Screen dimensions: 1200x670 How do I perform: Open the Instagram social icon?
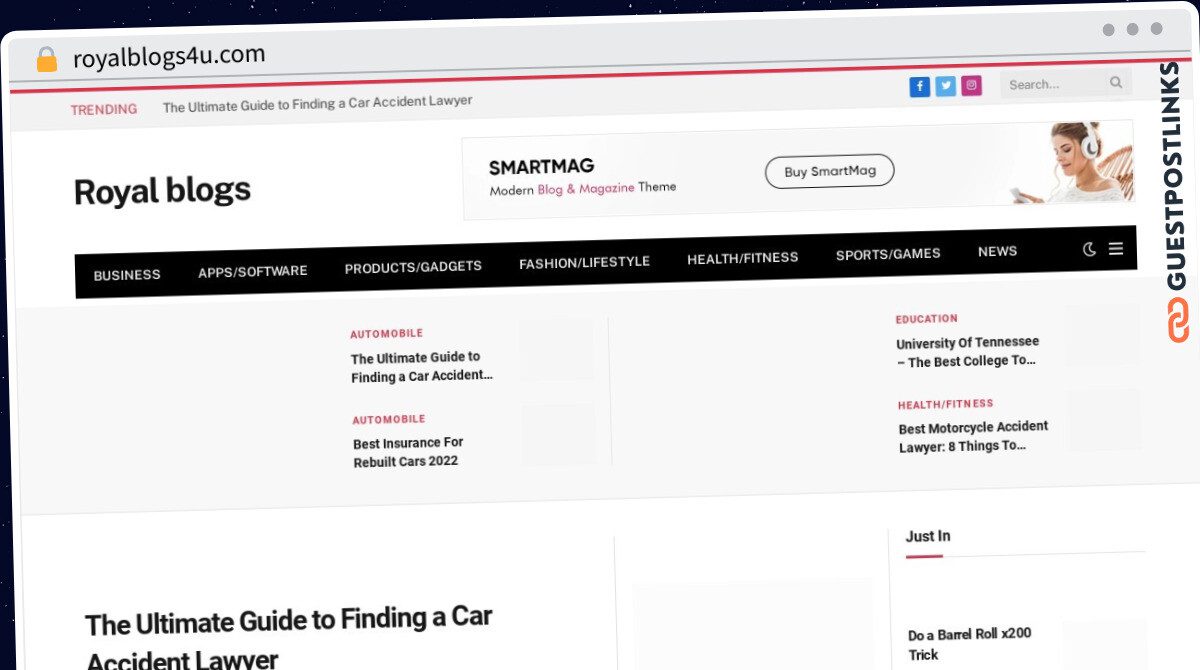click(x=972, y=85)
